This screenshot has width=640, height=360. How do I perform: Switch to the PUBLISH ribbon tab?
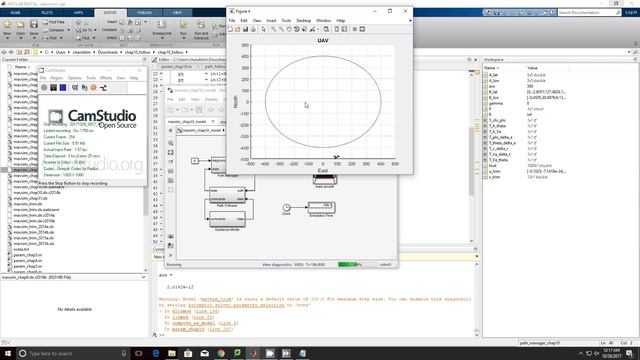(144, 13)
